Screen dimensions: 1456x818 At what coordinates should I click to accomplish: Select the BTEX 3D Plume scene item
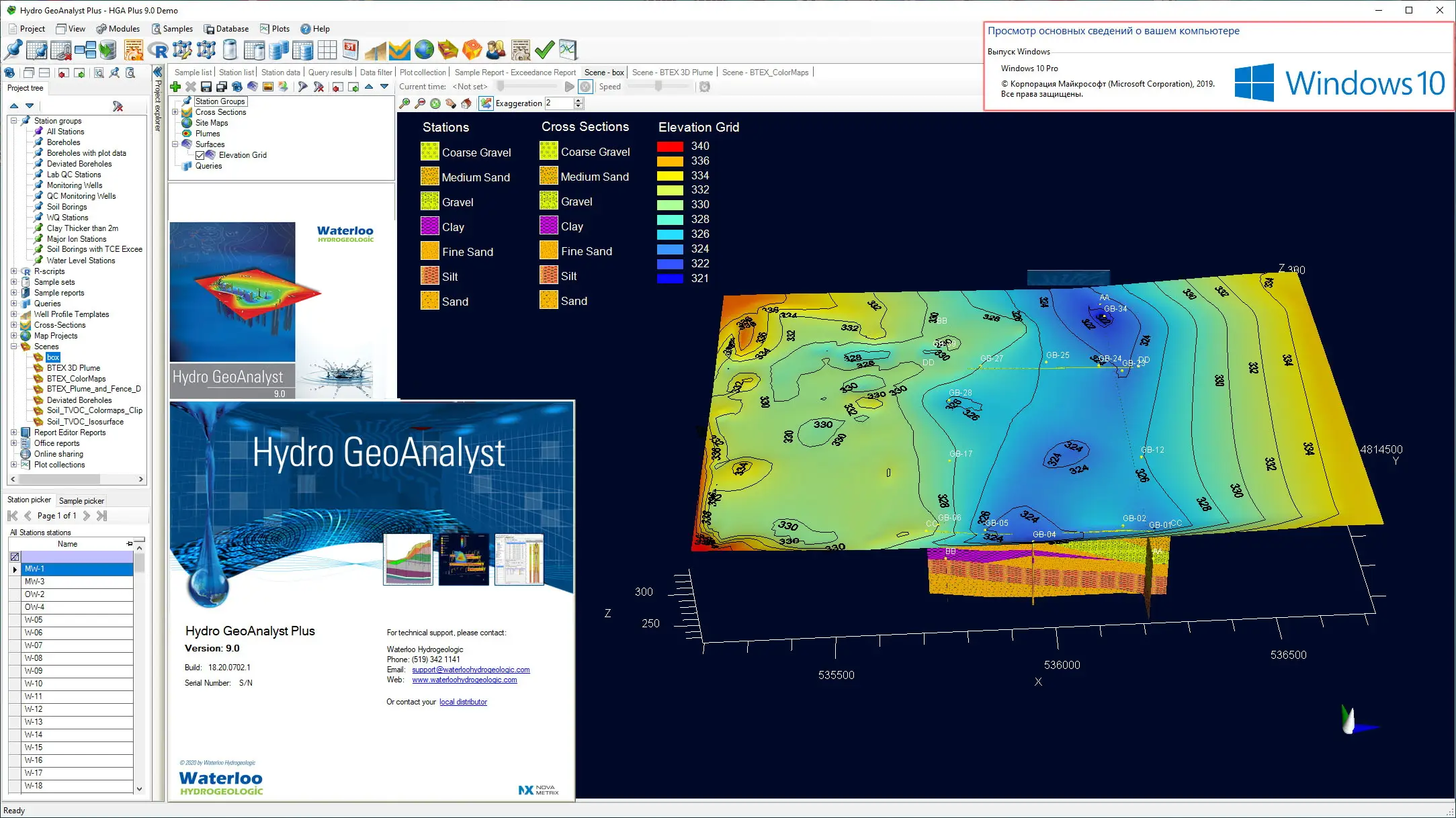click(x=73, y=368)
